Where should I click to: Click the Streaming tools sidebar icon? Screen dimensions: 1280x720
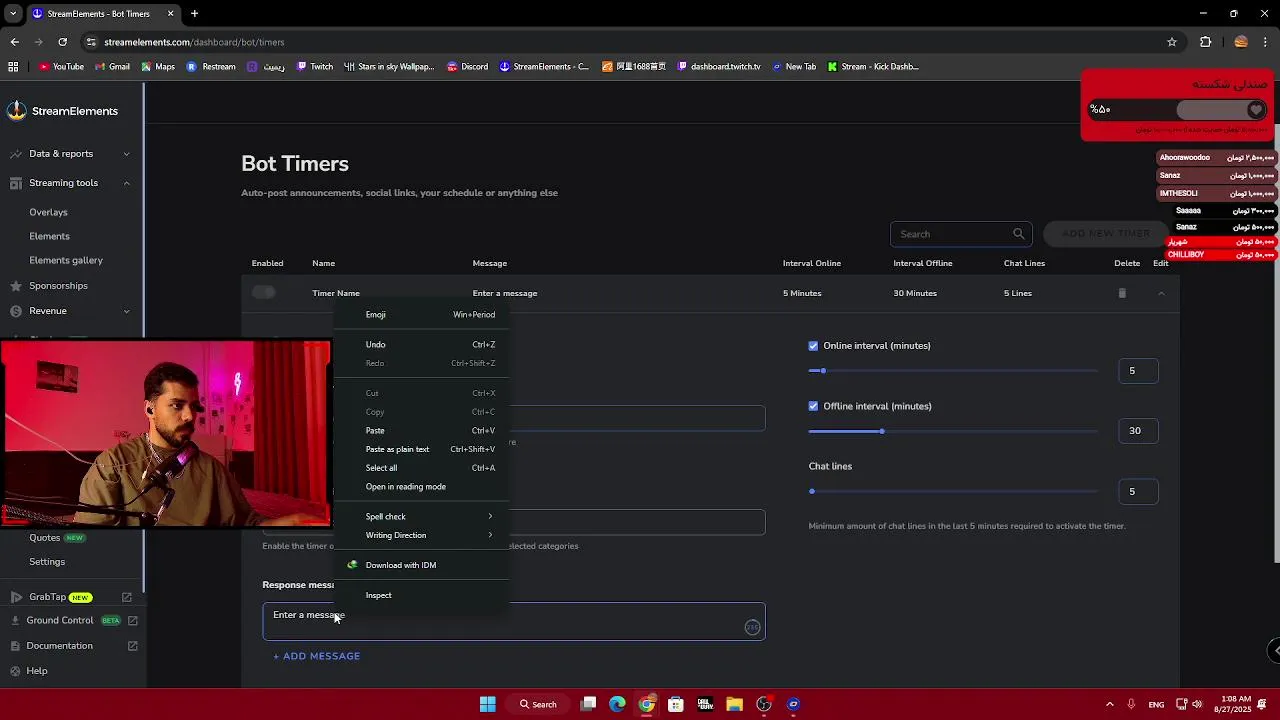point(16,183)
